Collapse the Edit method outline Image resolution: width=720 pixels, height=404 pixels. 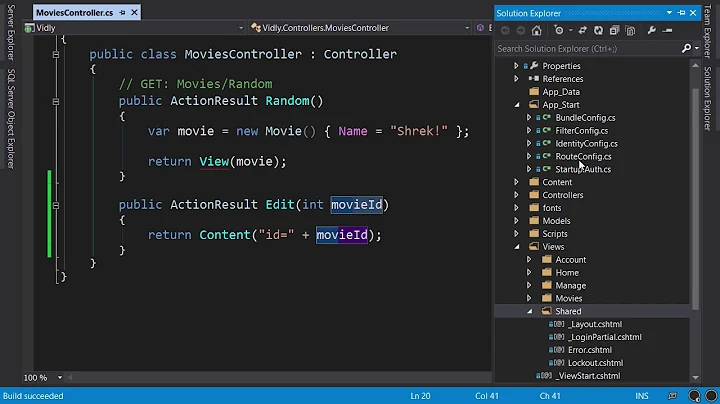(x=56, y=205)
